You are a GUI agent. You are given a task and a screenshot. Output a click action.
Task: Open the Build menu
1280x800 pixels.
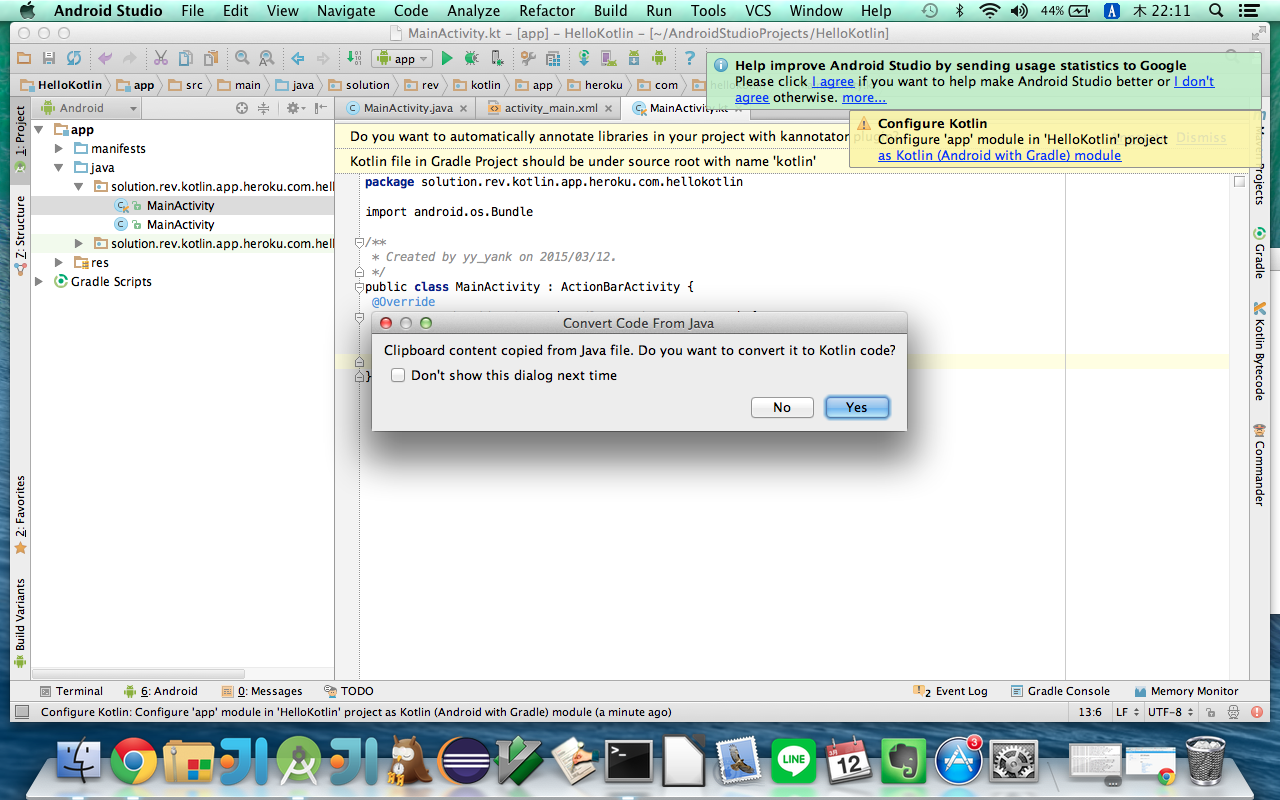pos(611,11)
